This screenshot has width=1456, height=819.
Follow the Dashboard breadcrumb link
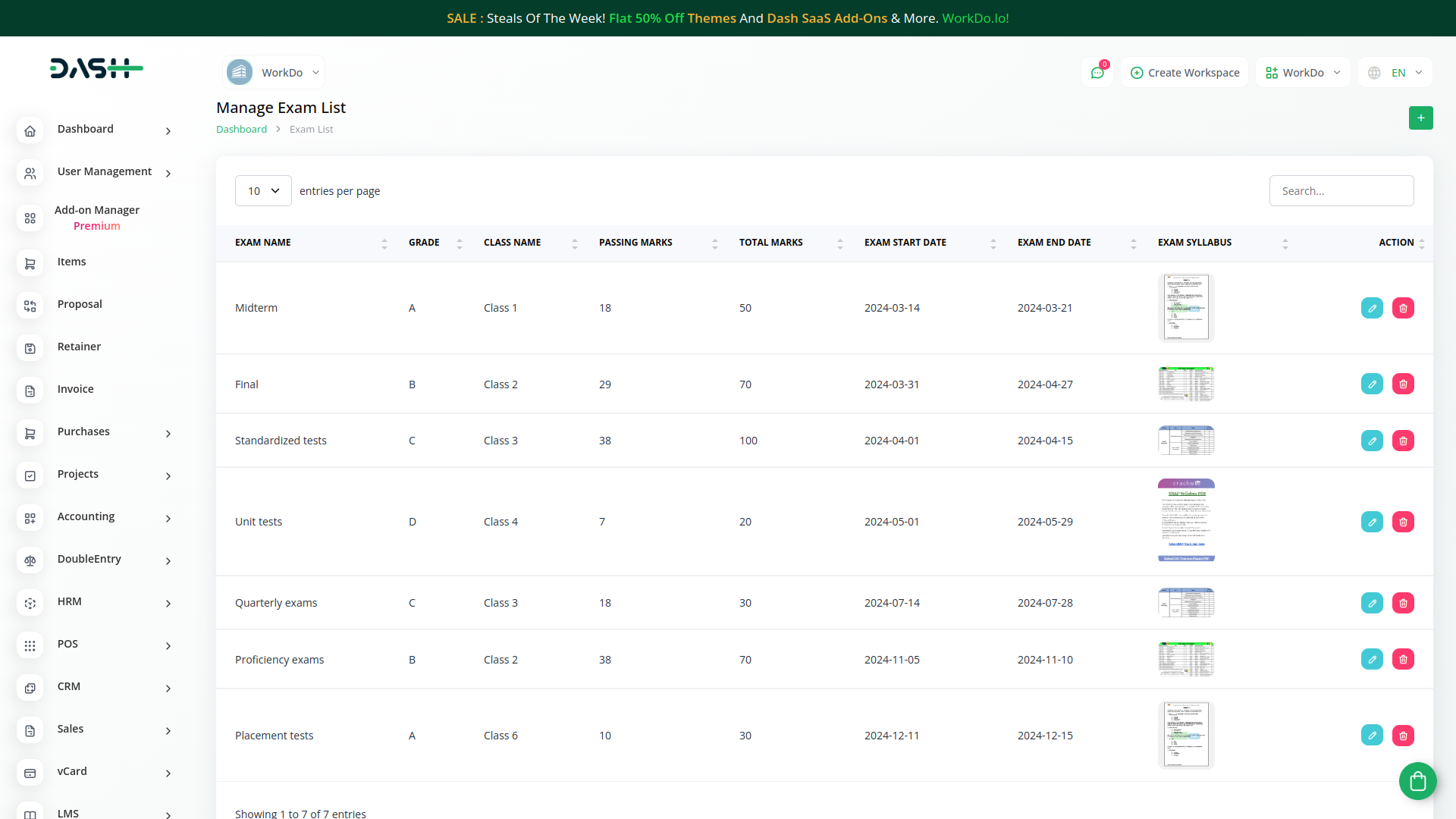point(241,130)
